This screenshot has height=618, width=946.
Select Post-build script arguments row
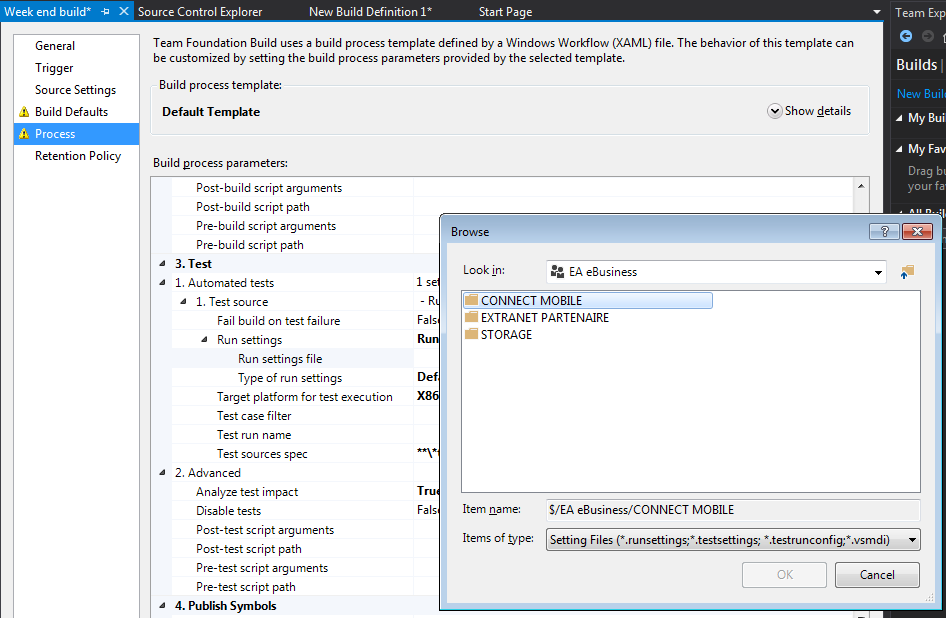coord(512,188)
